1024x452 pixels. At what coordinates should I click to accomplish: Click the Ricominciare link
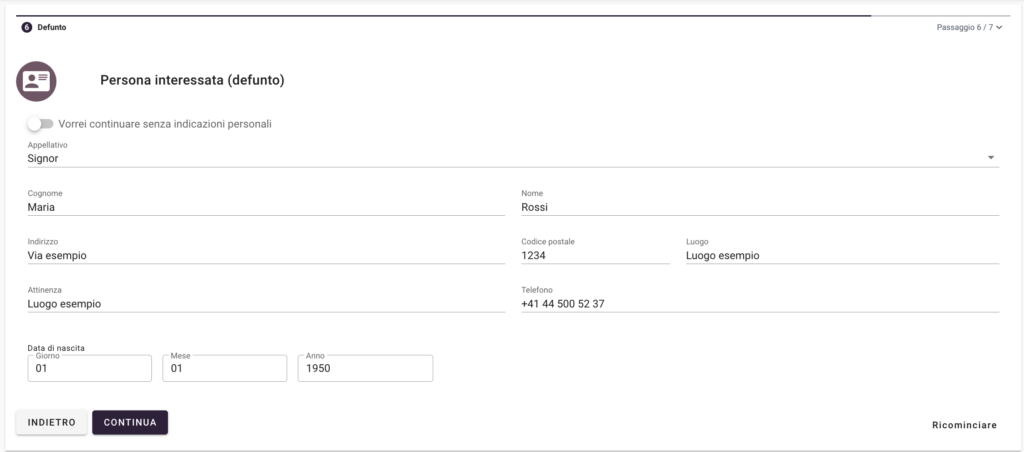(x=963, y=425)
